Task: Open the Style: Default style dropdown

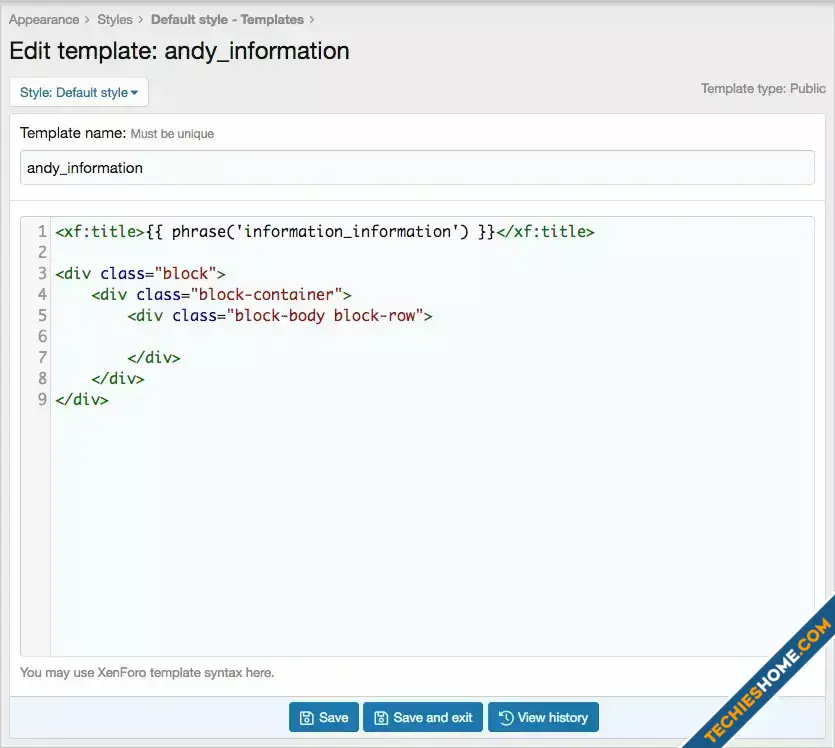Action: 79,92
